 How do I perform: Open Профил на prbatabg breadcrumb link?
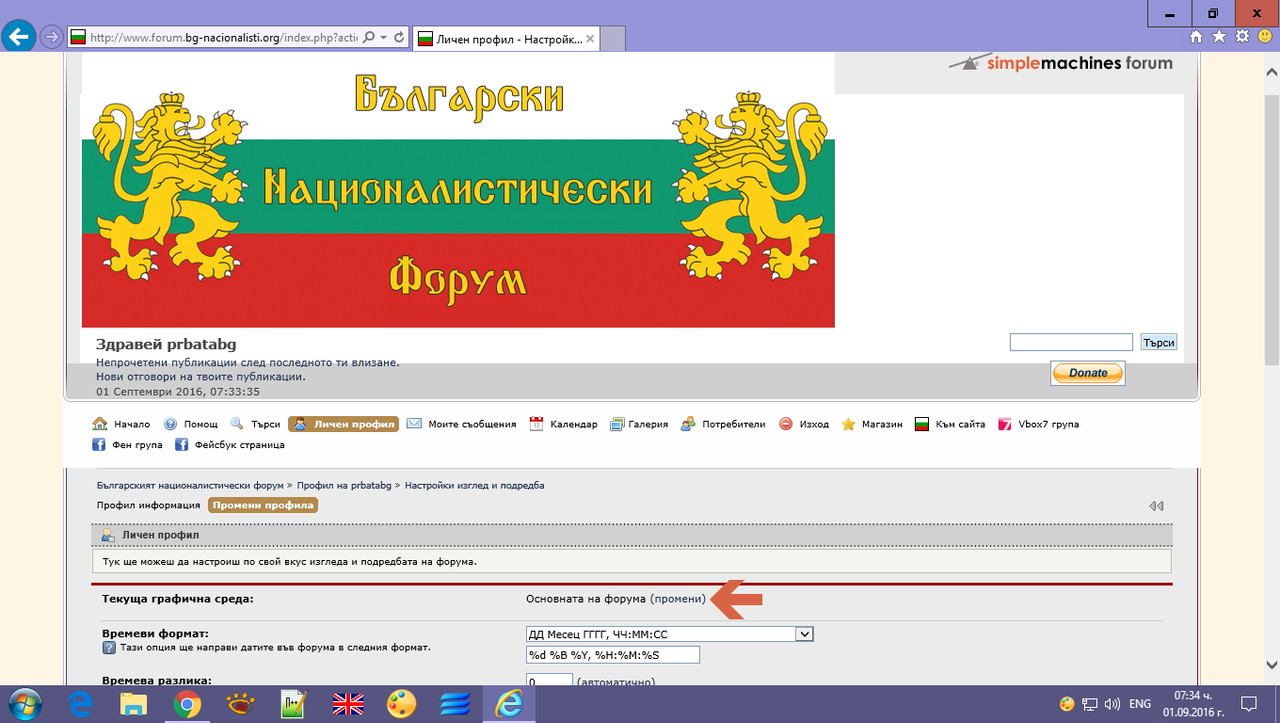click(x=344, y=485)
